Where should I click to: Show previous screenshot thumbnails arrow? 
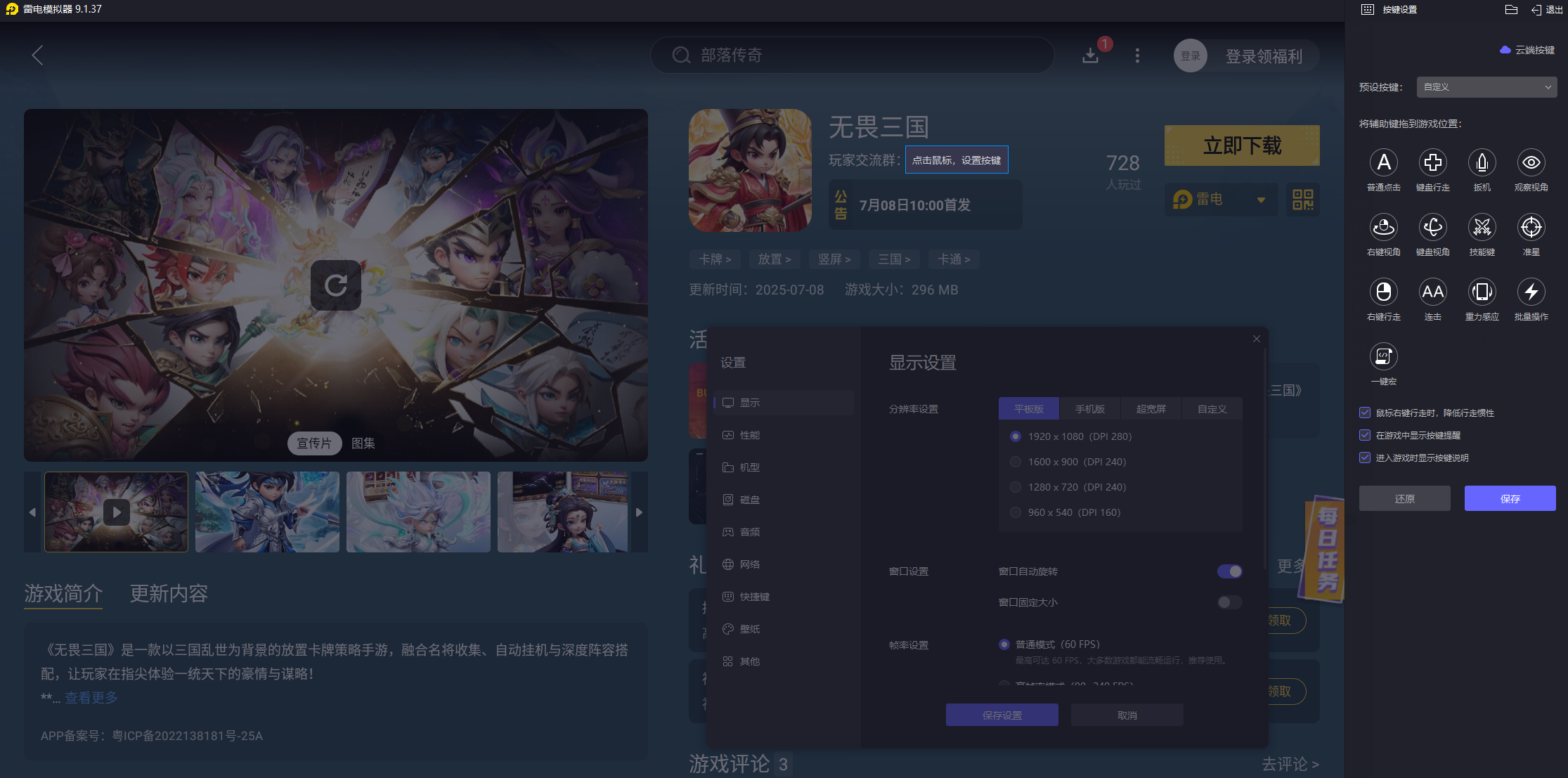click(x=32, y=512)
